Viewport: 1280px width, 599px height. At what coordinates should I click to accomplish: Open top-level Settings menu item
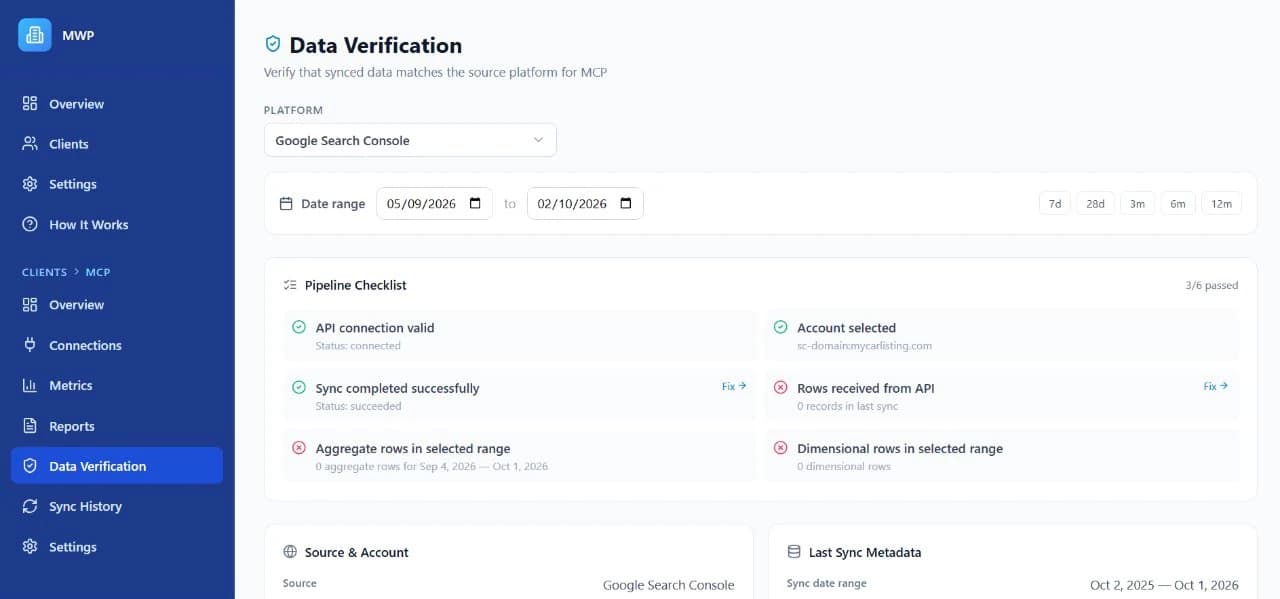(117, 184)
